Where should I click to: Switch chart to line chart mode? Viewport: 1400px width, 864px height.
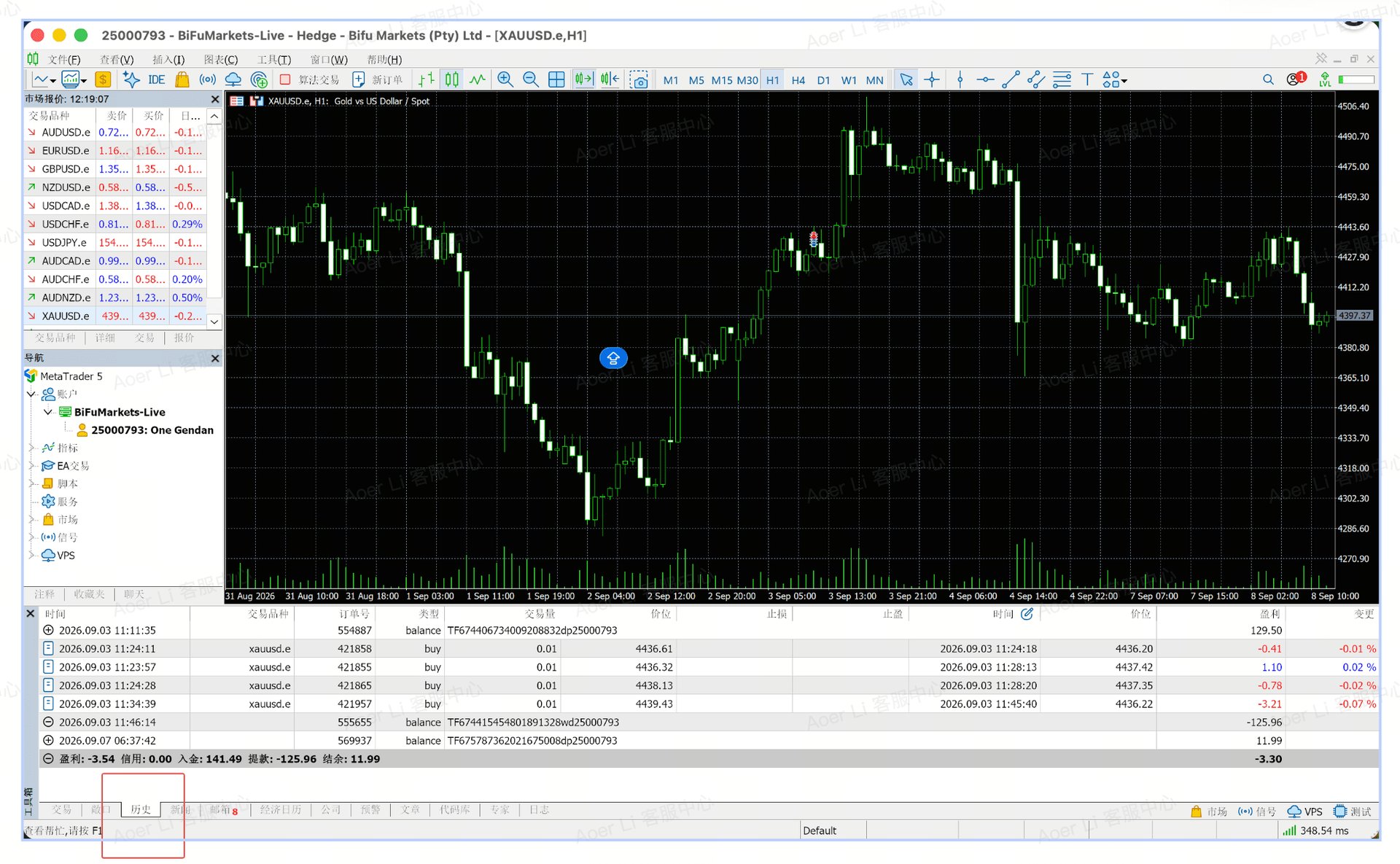tap(478, 79)
